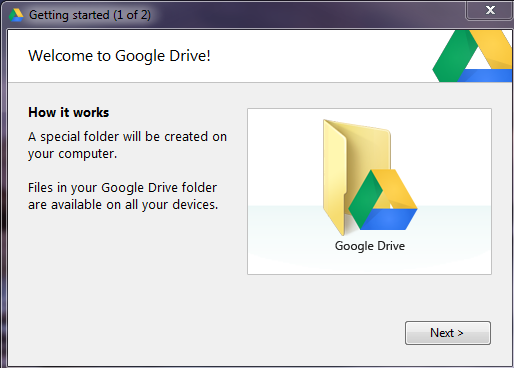Click the large Drive logo in header

point(472,56)
